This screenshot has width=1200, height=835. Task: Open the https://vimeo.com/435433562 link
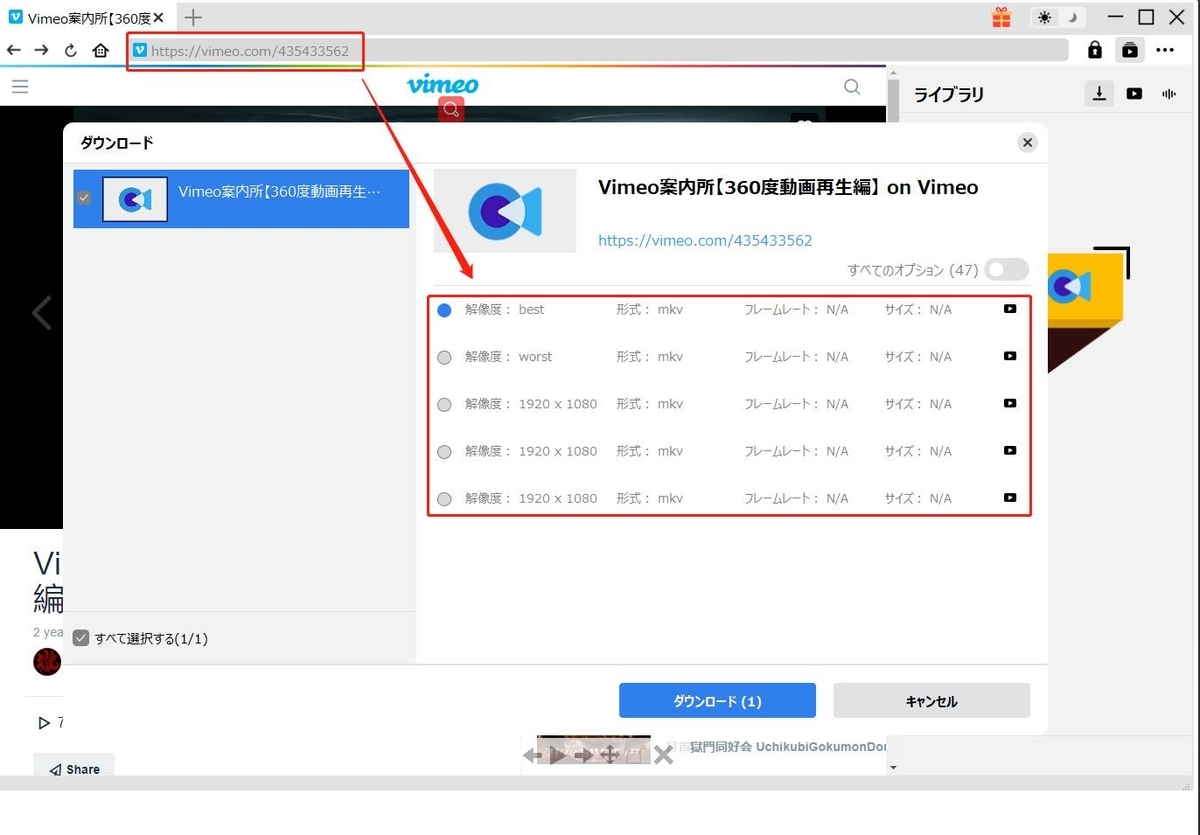(x=705, y=240)
